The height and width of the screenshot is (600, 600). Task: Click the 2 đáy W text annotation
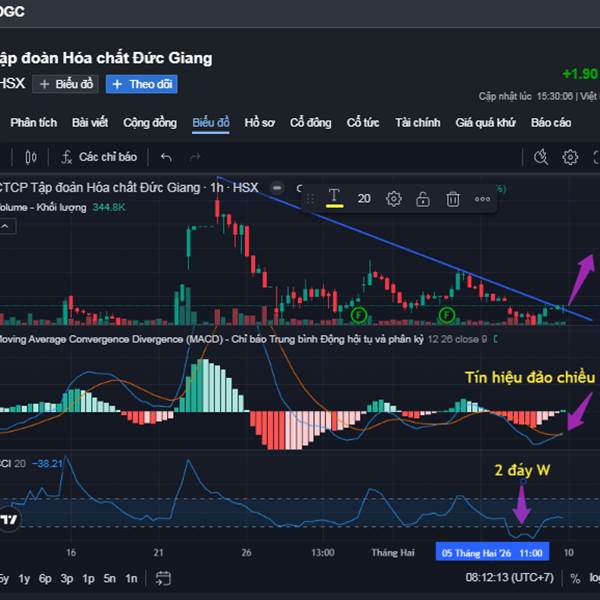522,470
